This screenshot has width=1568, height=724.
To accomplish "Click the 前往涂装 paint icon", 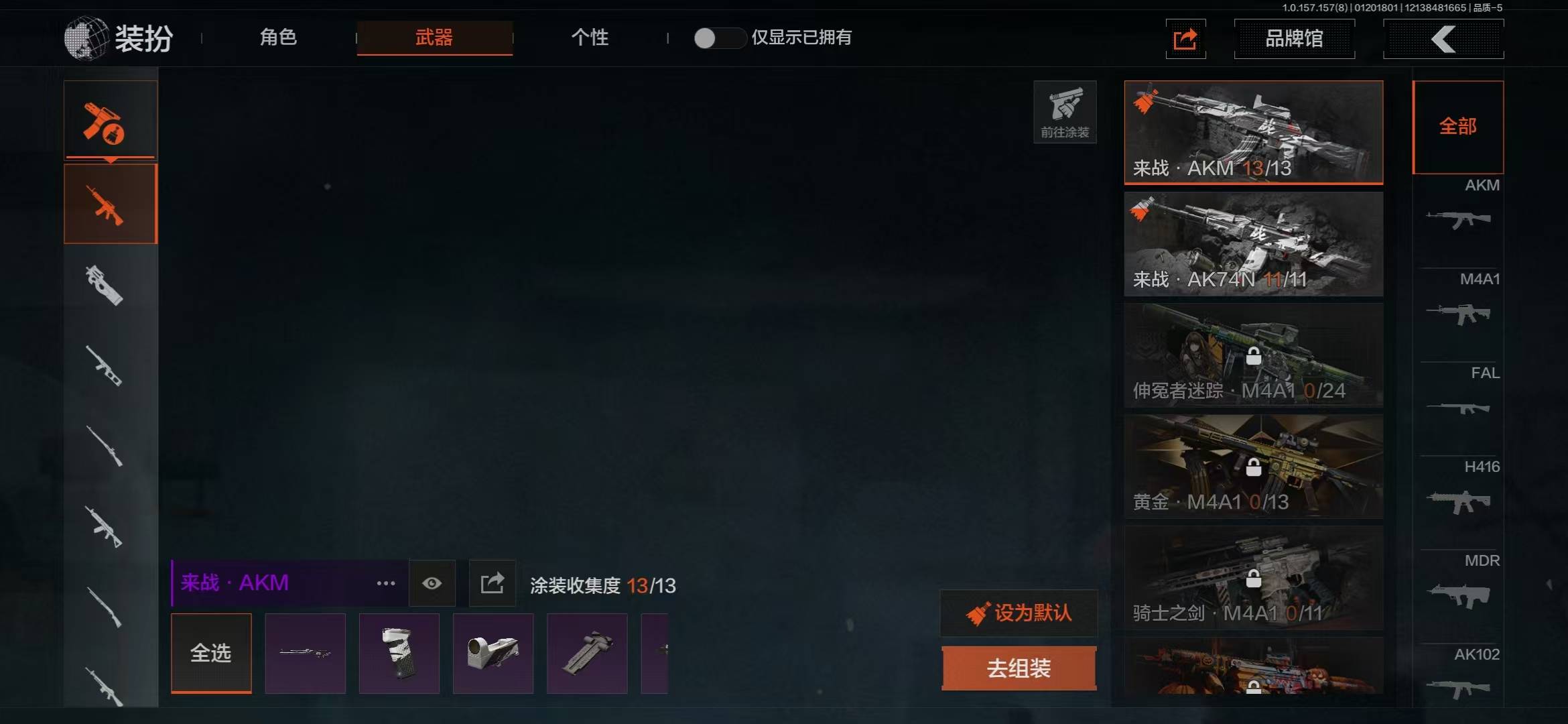I will point(1065,112).
